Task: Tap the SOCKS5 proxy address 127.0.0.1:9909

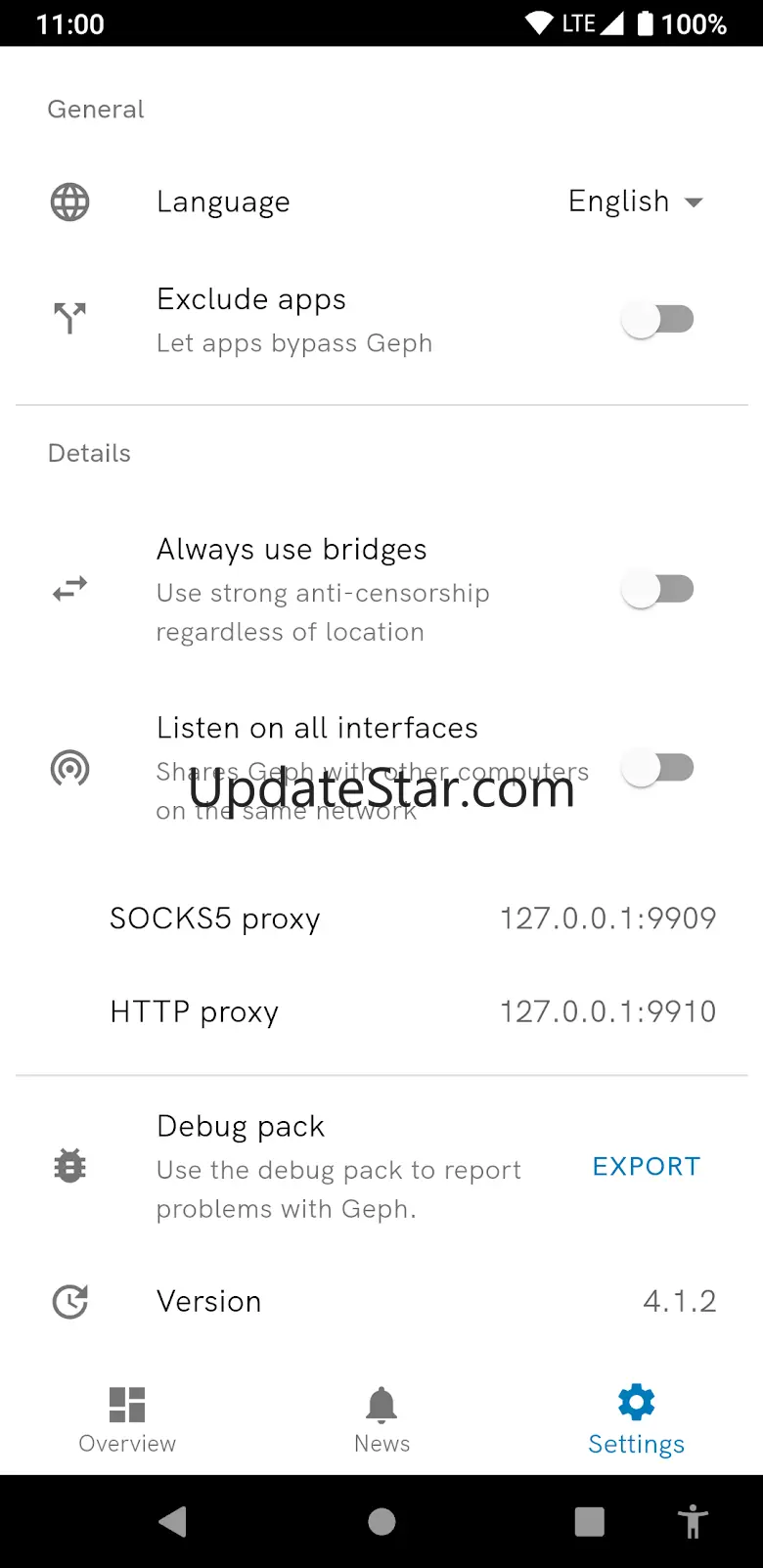Action: (607, 918)
